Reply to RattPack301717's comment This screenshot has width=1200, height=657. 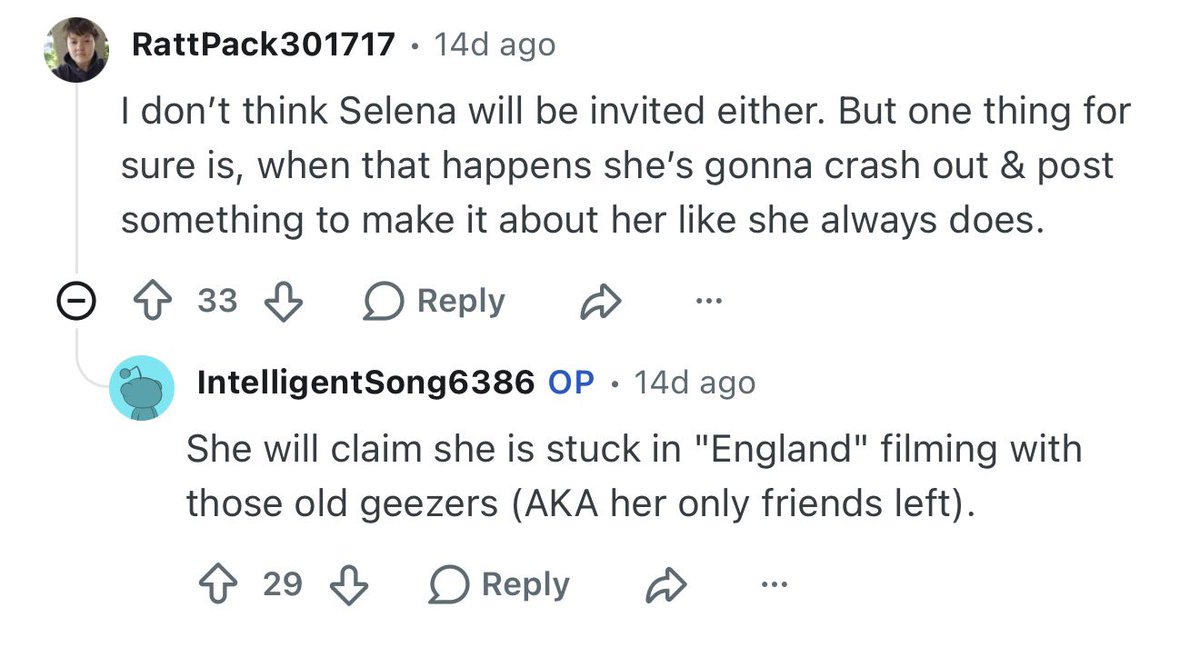coord(435,301)
